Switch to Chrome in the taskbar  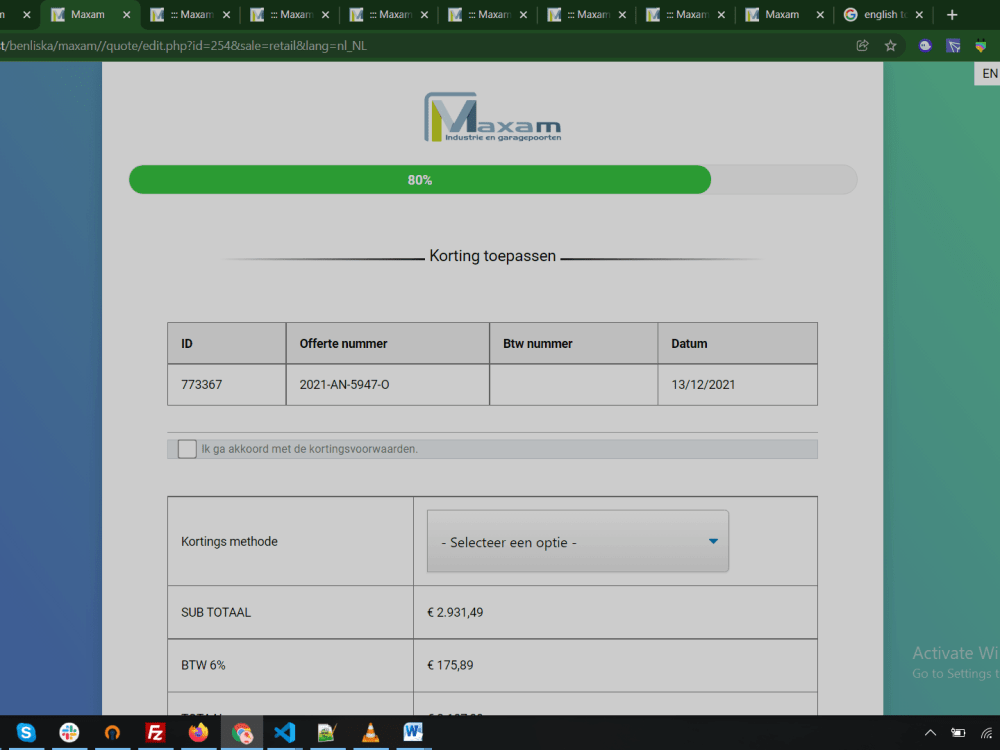pos(242,732)
